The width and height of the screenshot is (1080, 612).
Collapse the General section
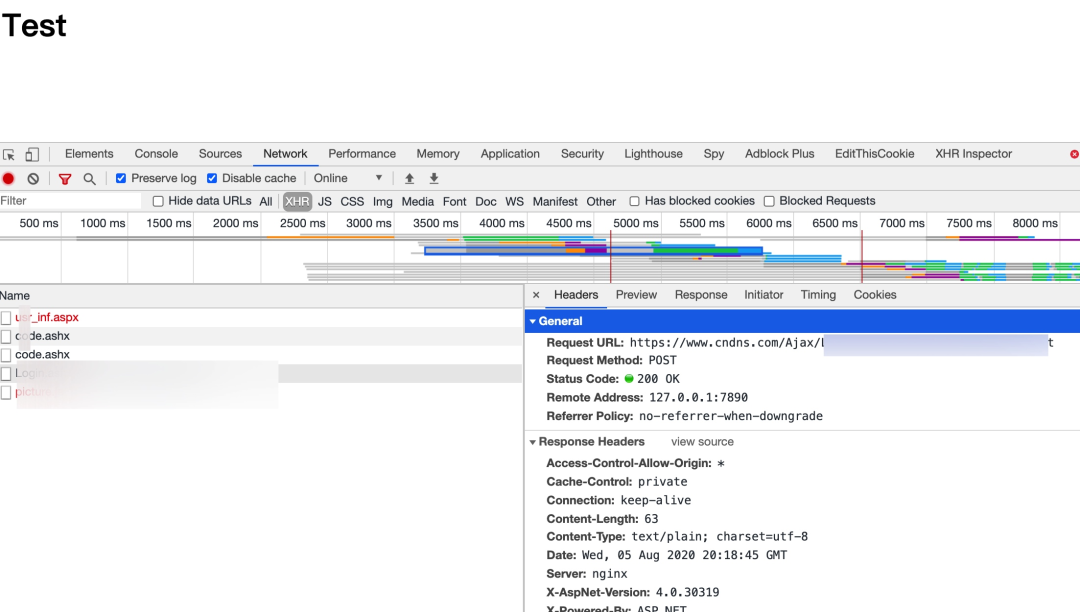tap(533, 322)
